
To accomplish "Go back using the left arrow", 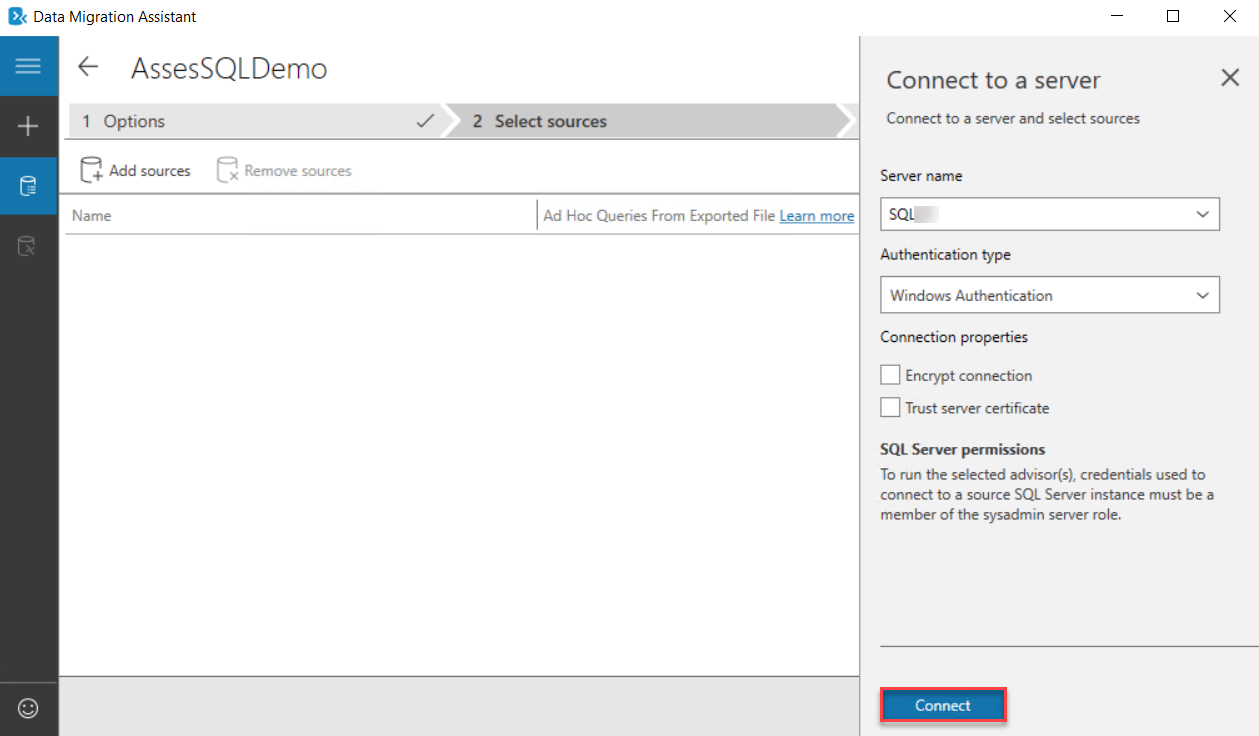I will click(89, 67).
